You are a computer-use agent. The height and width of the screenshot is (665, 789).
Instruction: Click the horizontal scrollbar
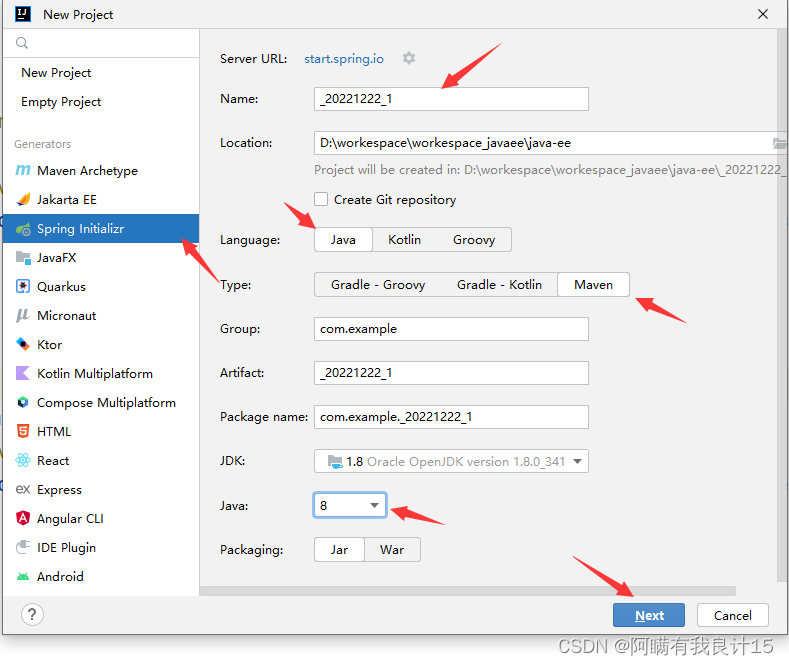pos(468,591)
